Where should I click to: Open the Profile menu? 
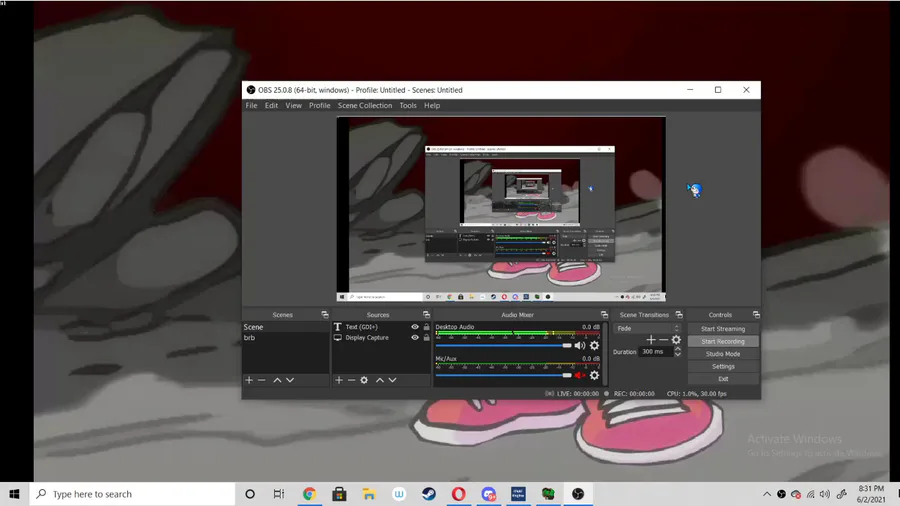coord(320,106)
